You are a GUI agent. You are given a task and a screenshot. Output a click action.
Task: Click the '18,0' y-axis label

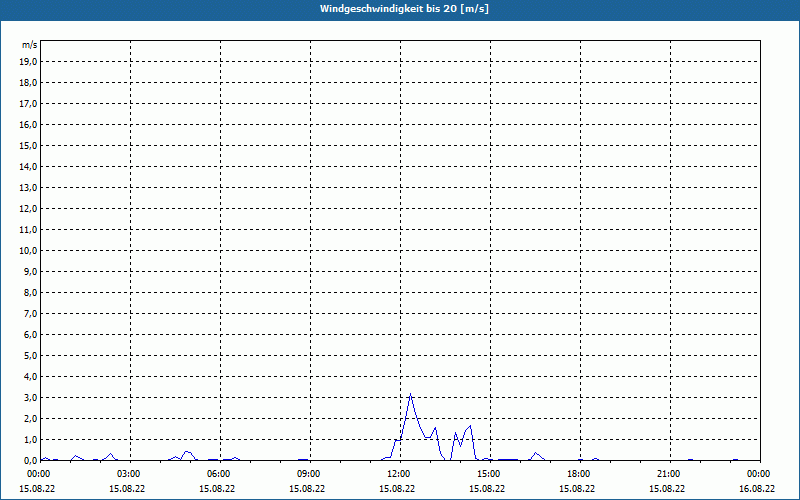[x=28, y=83]
